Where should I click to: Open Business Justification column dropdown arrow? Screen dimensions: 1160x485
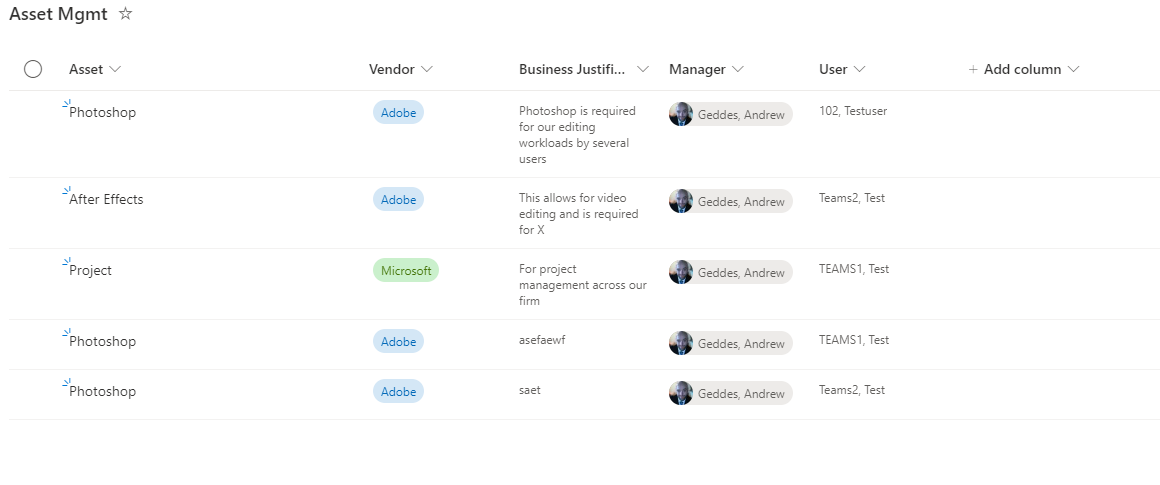click(x=643, y=69)
